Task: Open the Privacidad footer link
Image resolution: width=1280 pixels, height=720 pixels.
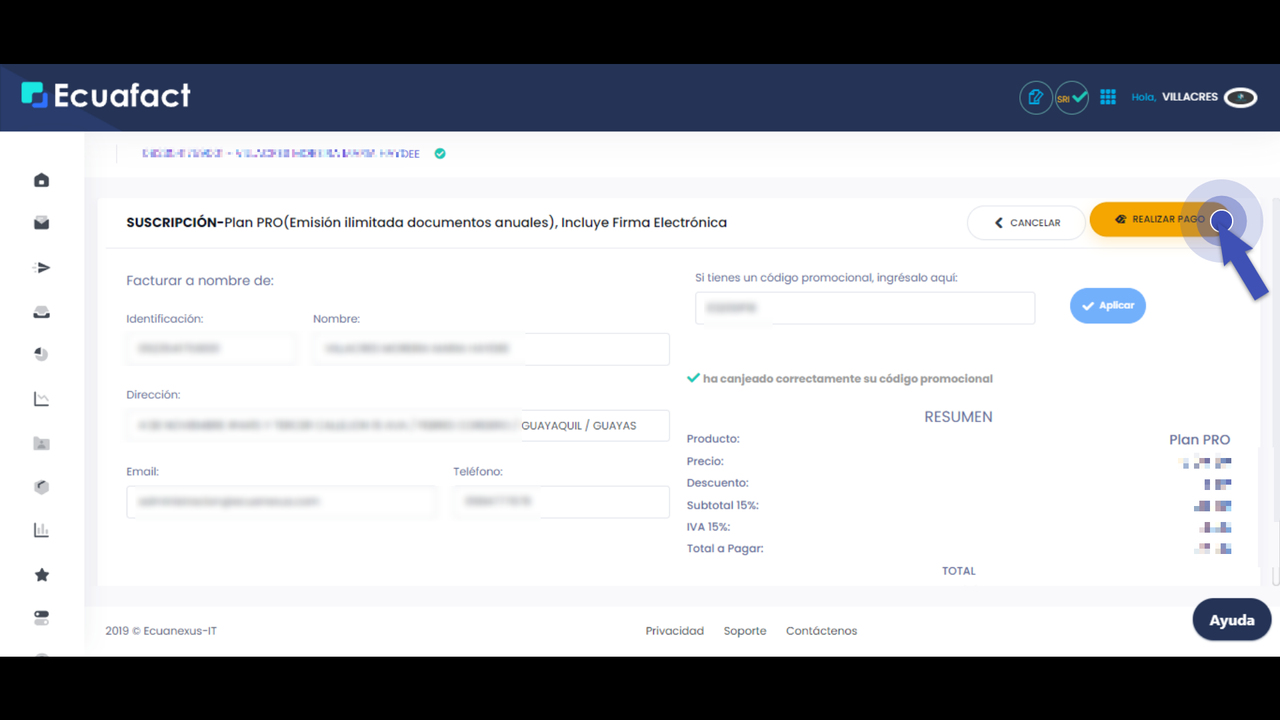Action: click(x=674, y=631)
